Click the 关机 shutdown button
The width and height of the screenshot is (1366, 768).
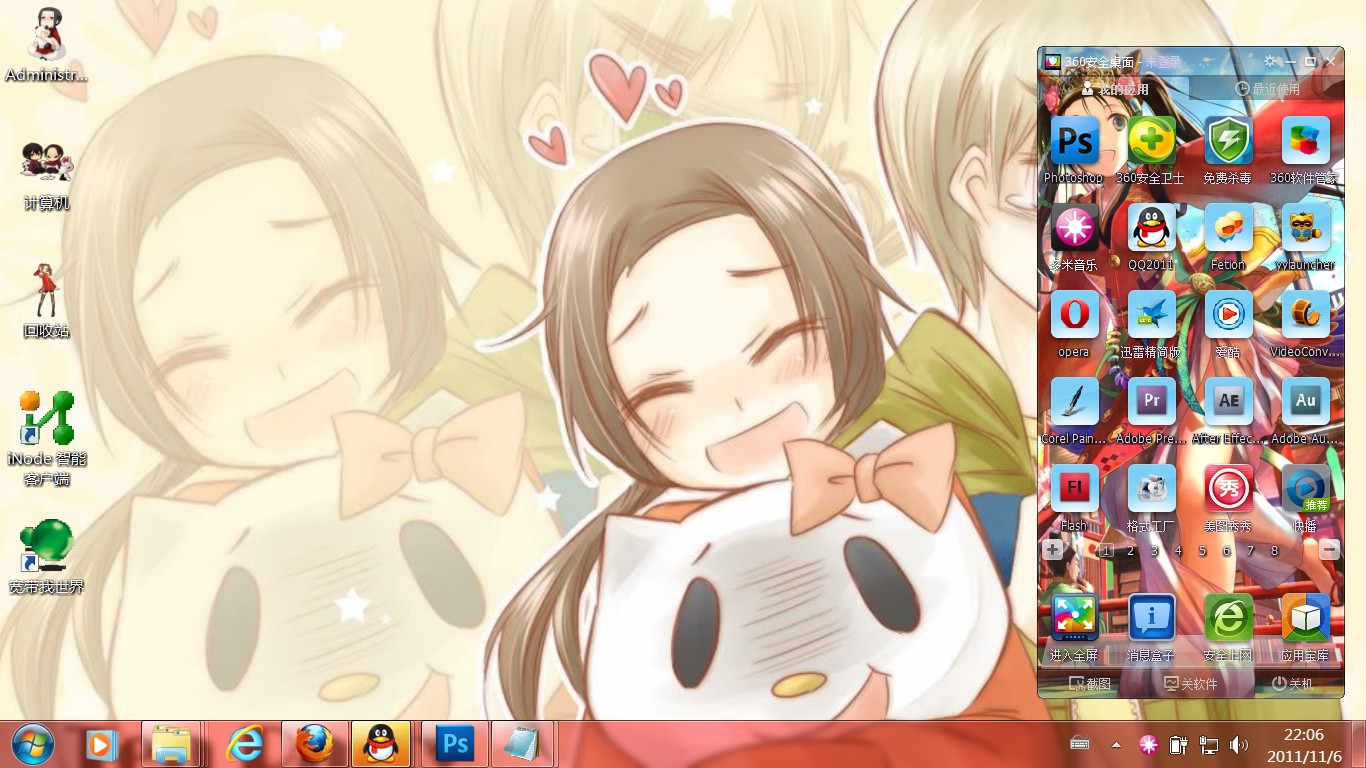point(1292,684)
